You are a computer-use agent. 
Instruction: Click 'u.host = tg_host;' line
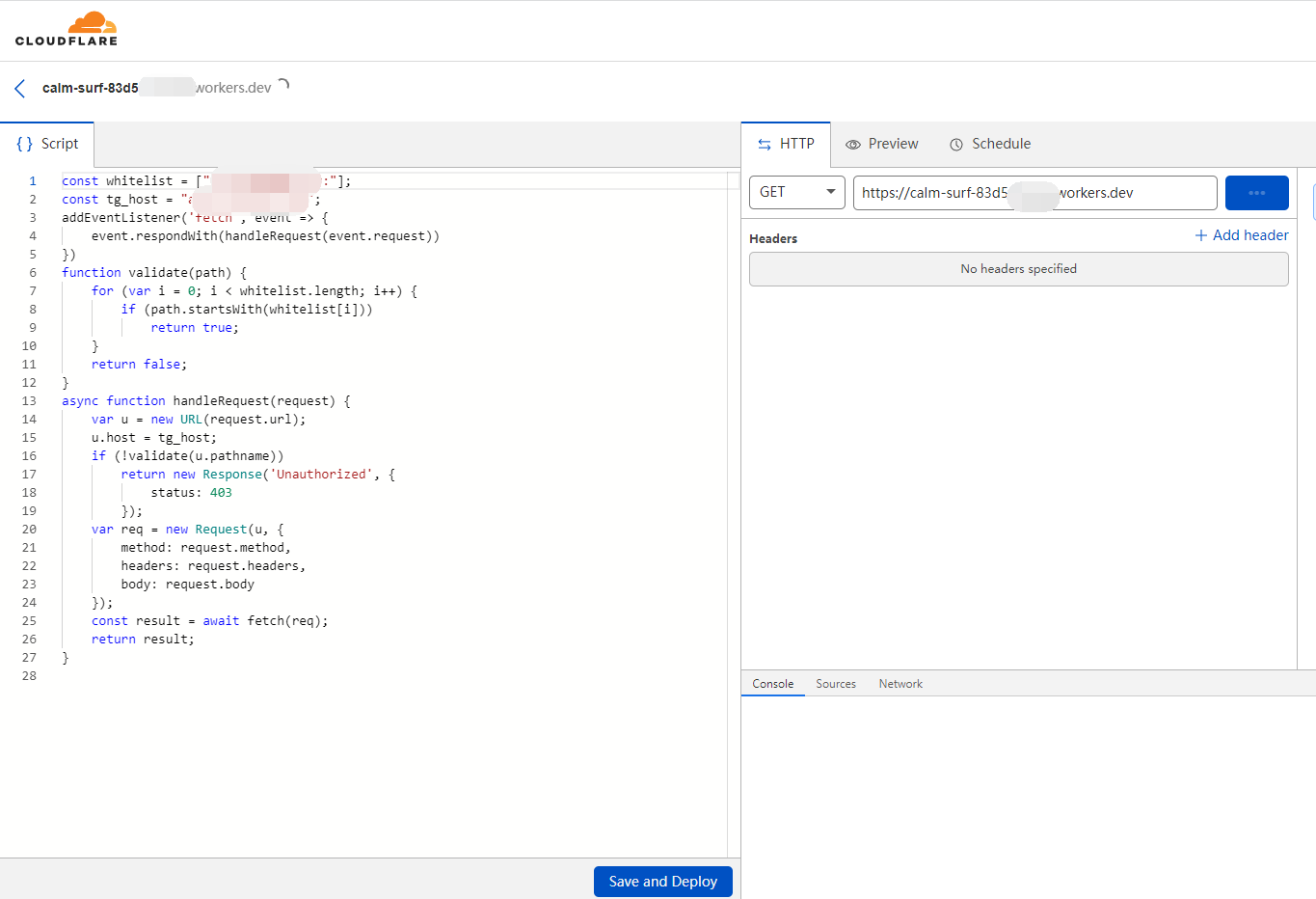tap(154, 438)
